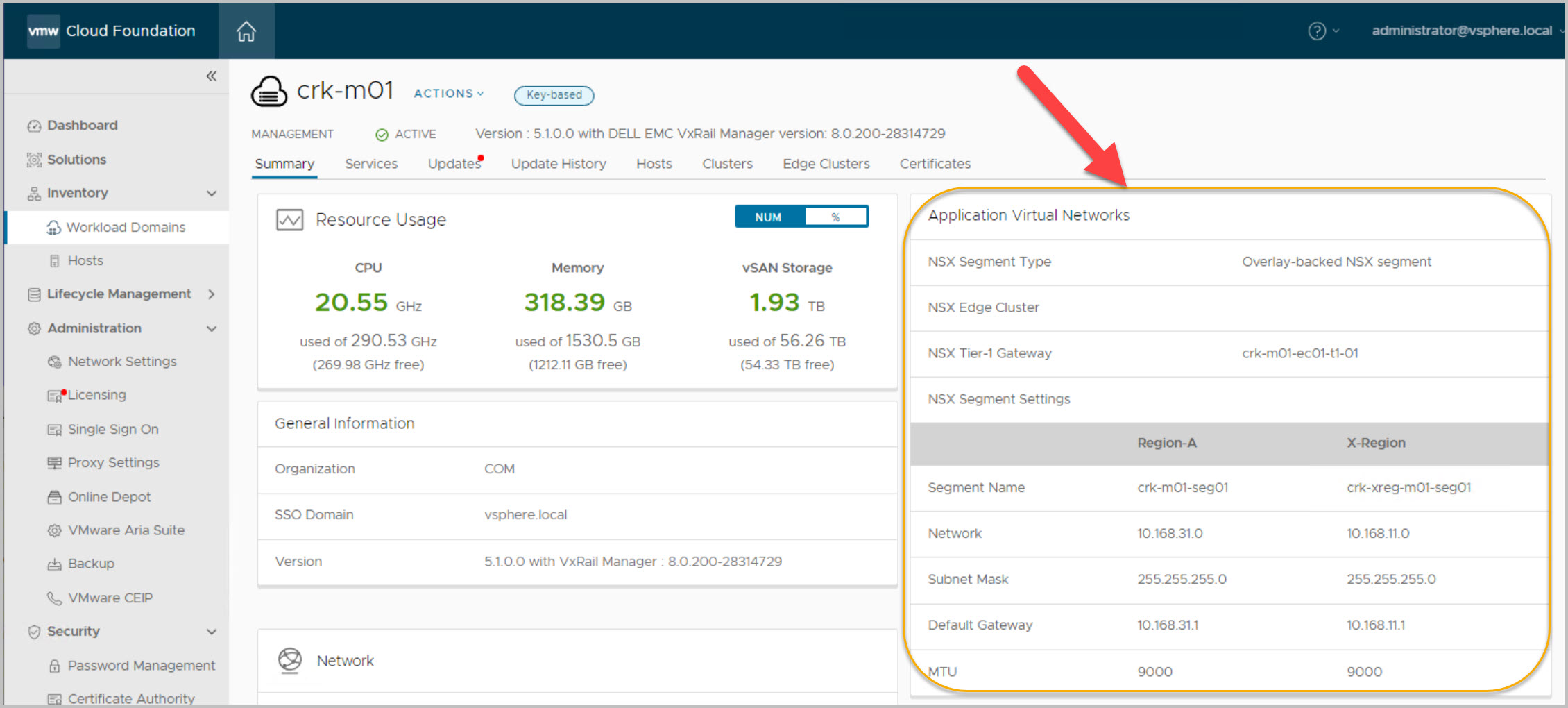Click the Password Management lock icon
The height and width of the screenshot is (708, 1568).
point(54,666)
